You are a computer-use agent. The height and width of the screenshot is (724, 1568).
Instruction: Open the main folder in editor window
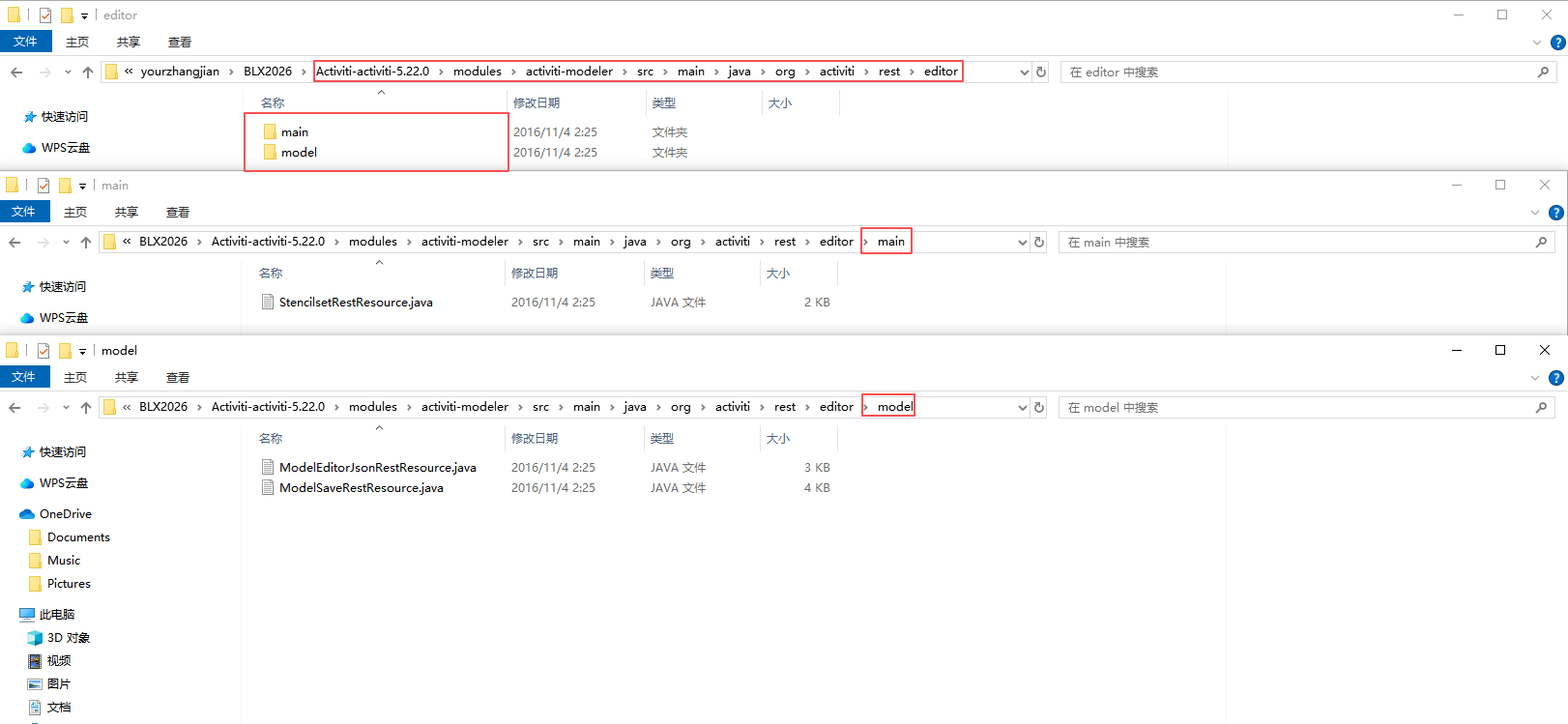(x=295, y=132)
